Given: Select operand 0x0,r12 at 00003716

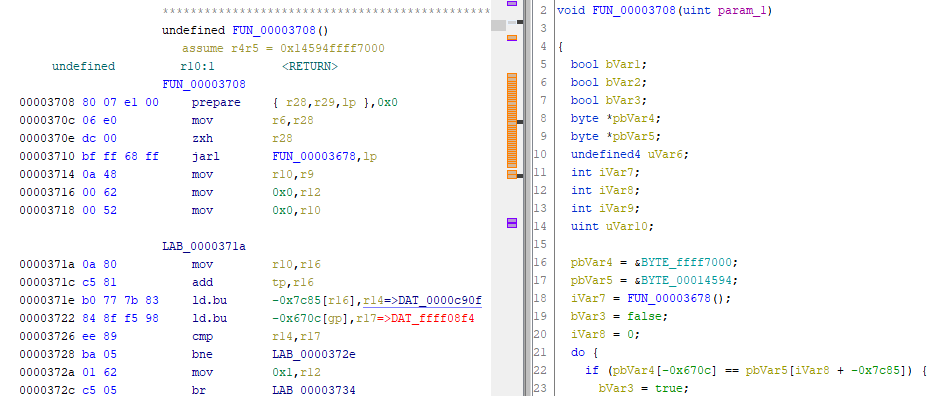Looking at the screenshot, I should point(296,192).
